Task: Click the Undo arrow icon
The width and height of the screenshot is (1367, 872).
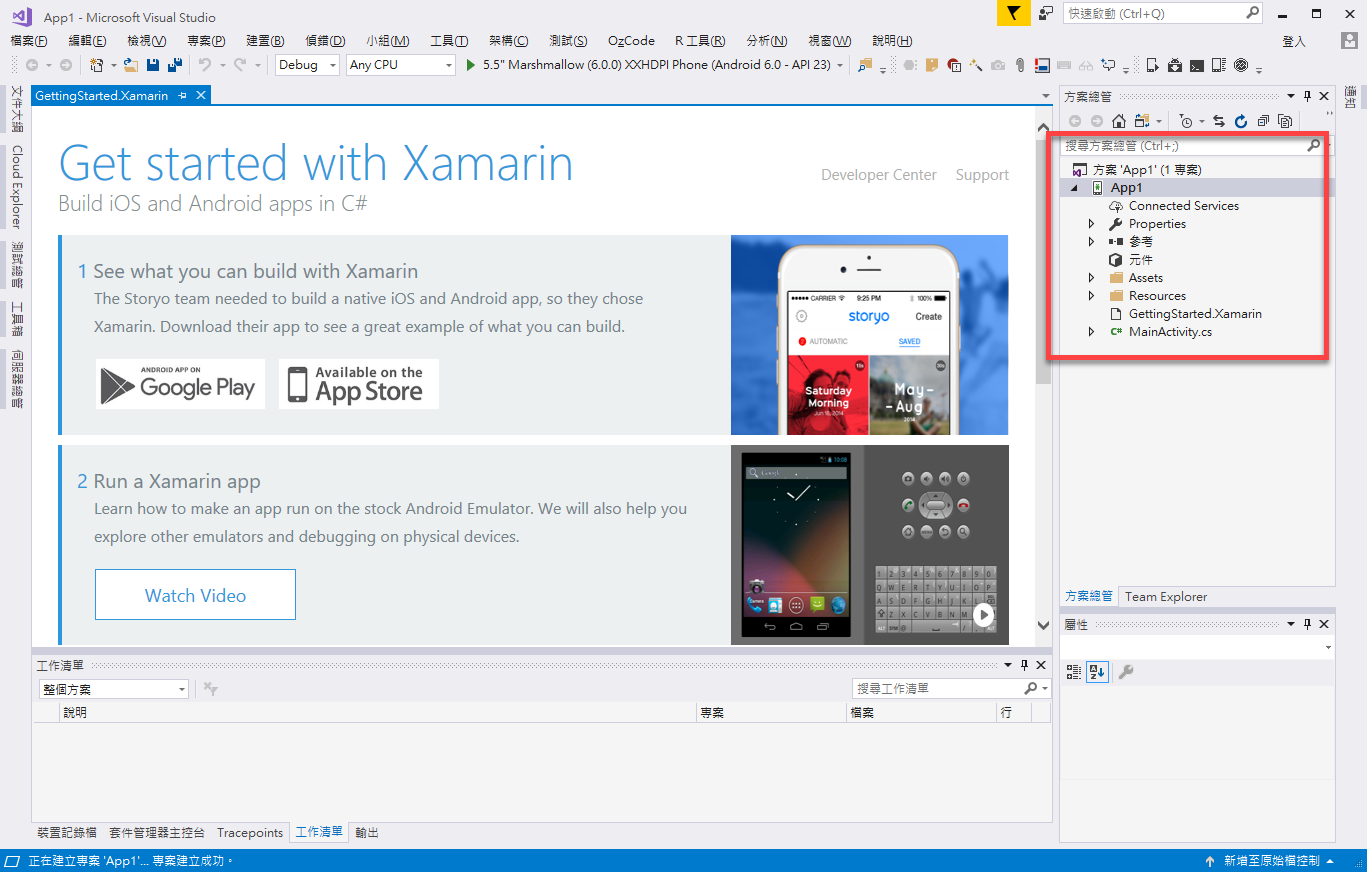Action: [204, 65]
